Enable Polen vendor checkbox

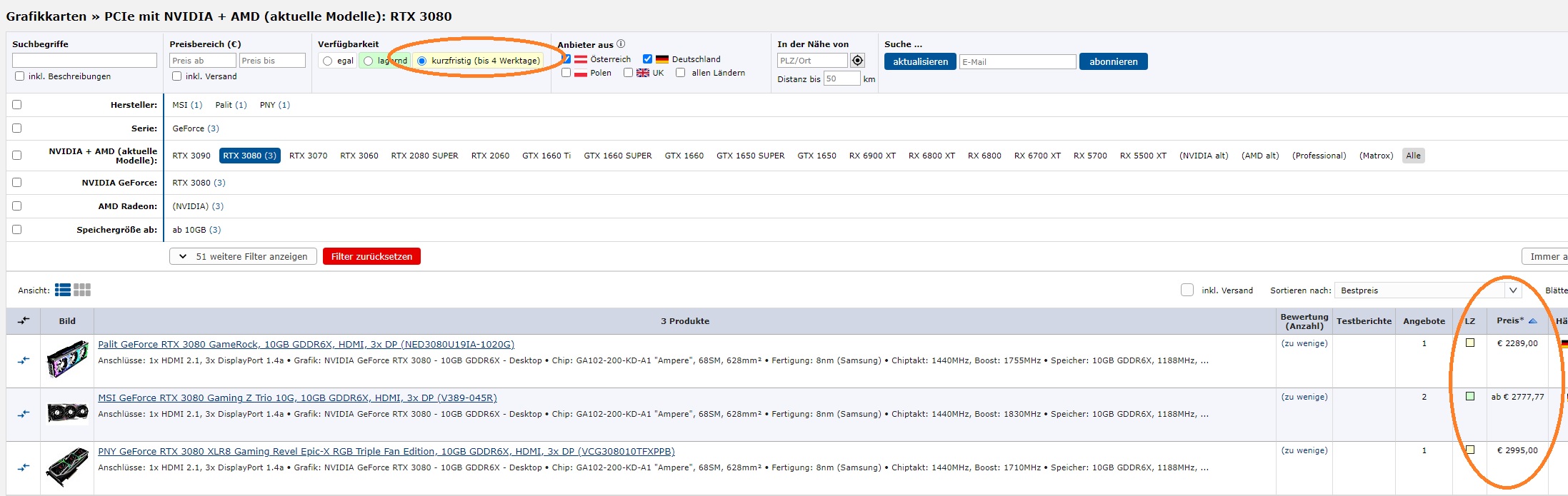[566, 72]
